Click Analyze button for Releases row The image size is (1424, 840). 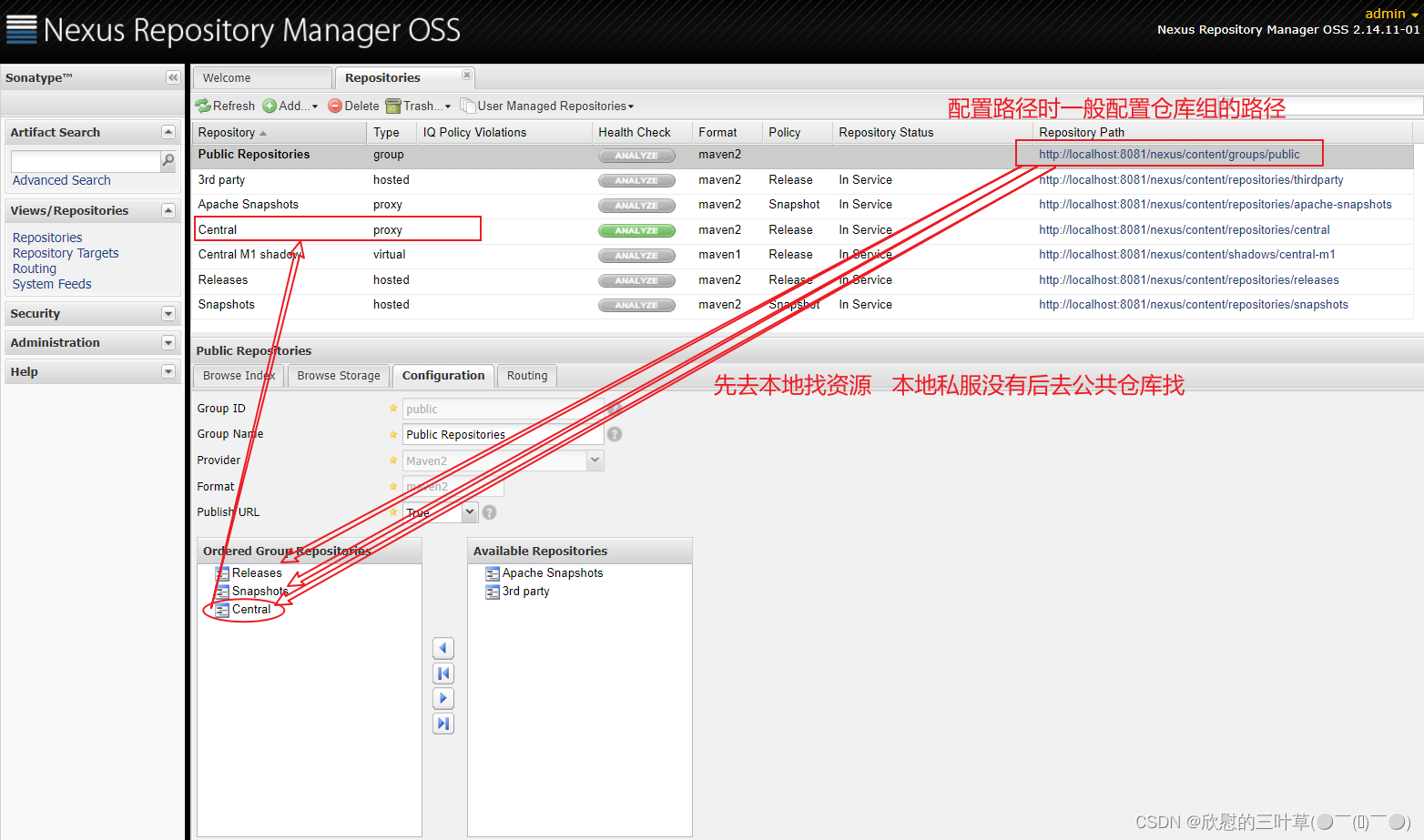pos(636,280)
